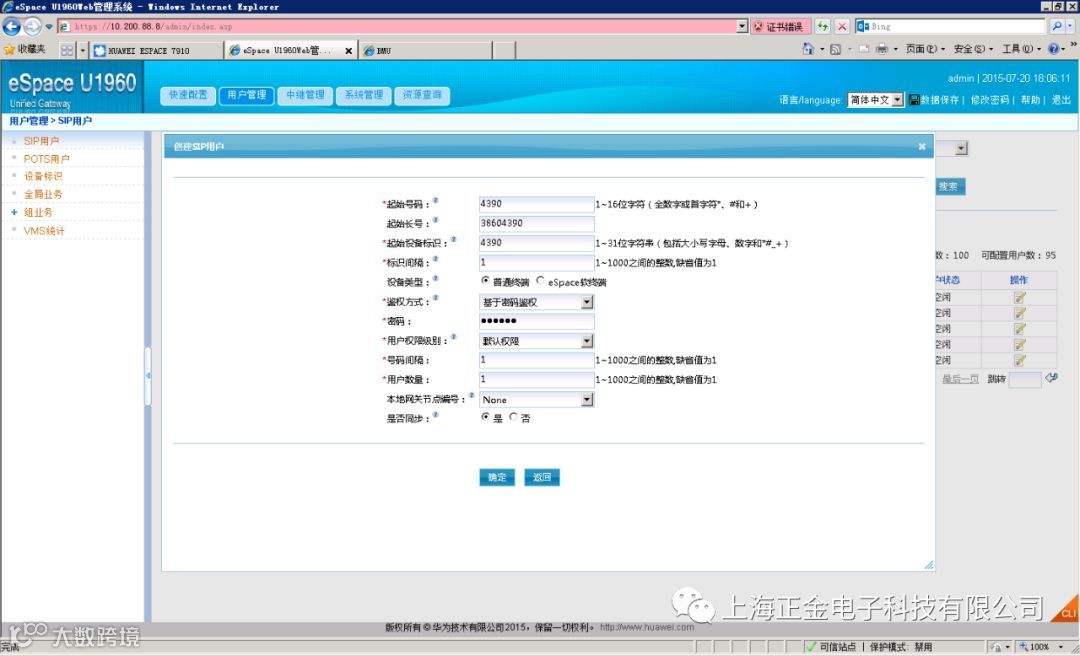The height and width of the screenshot is (656, 1080).
Task: Open the 快速配置 tab
Action: tap(188, 95)
